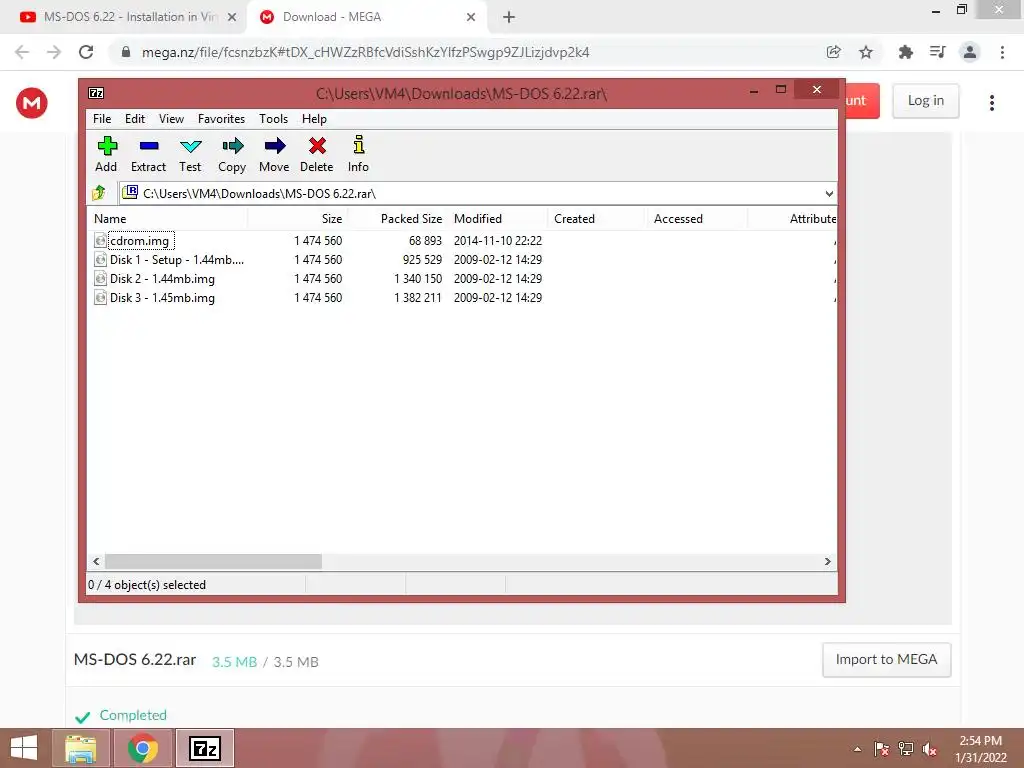Open MEGA page vertical dots menu
The image size is (1024, 768).
click(991, 103)
